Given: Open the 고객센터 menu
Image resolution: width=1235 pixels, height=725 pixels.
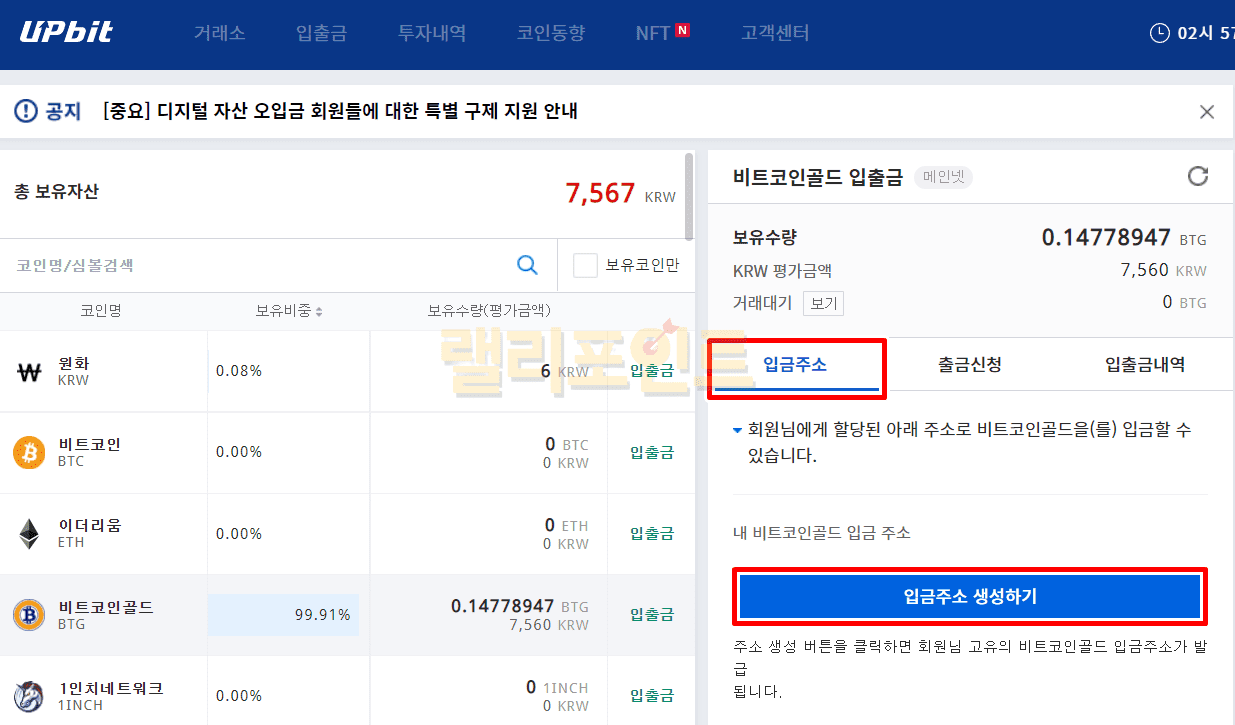Looking at the screenshot, I should coord(775,33).
